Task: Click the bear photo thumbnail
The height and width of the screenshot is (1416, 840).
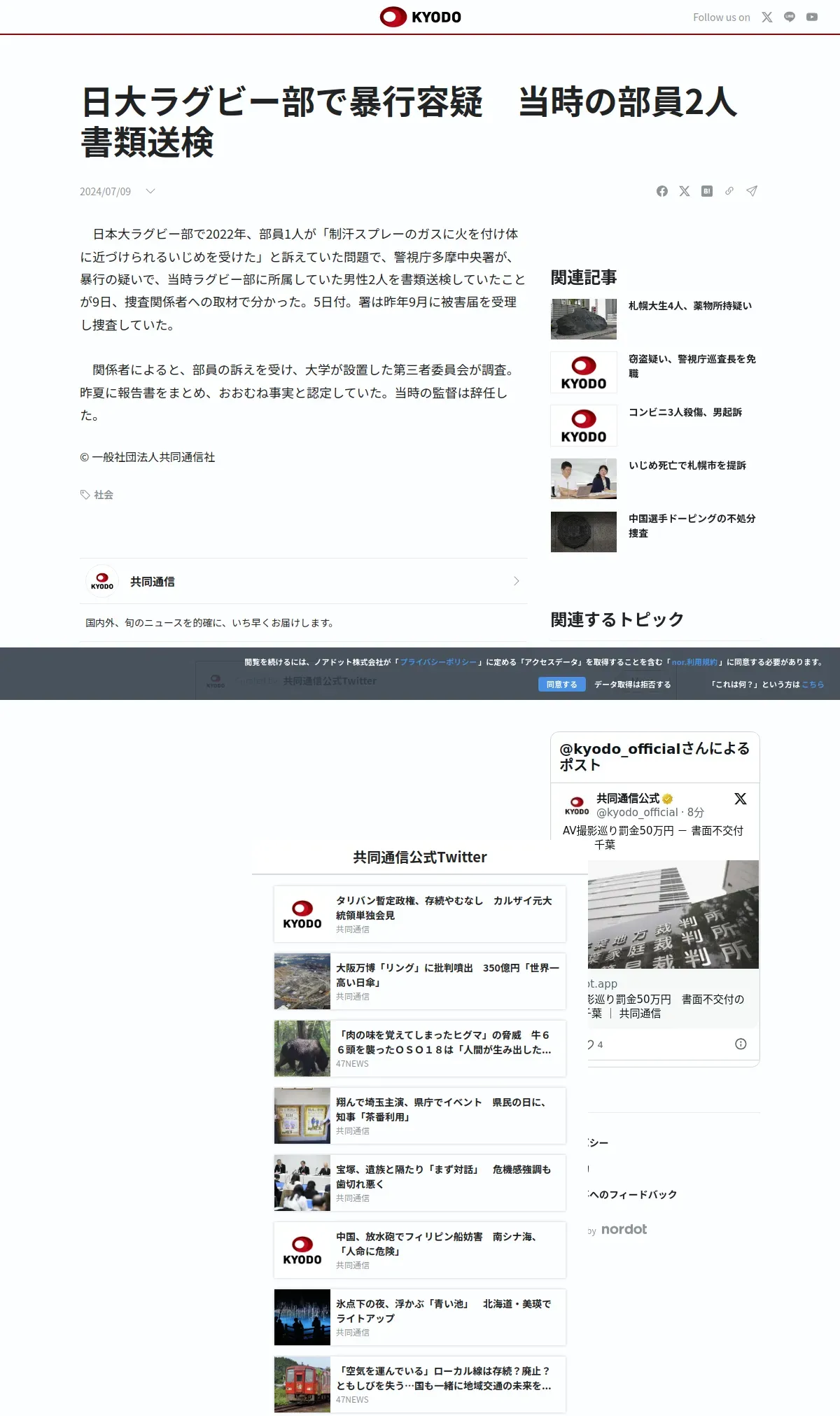Action: click(302, 1049)
